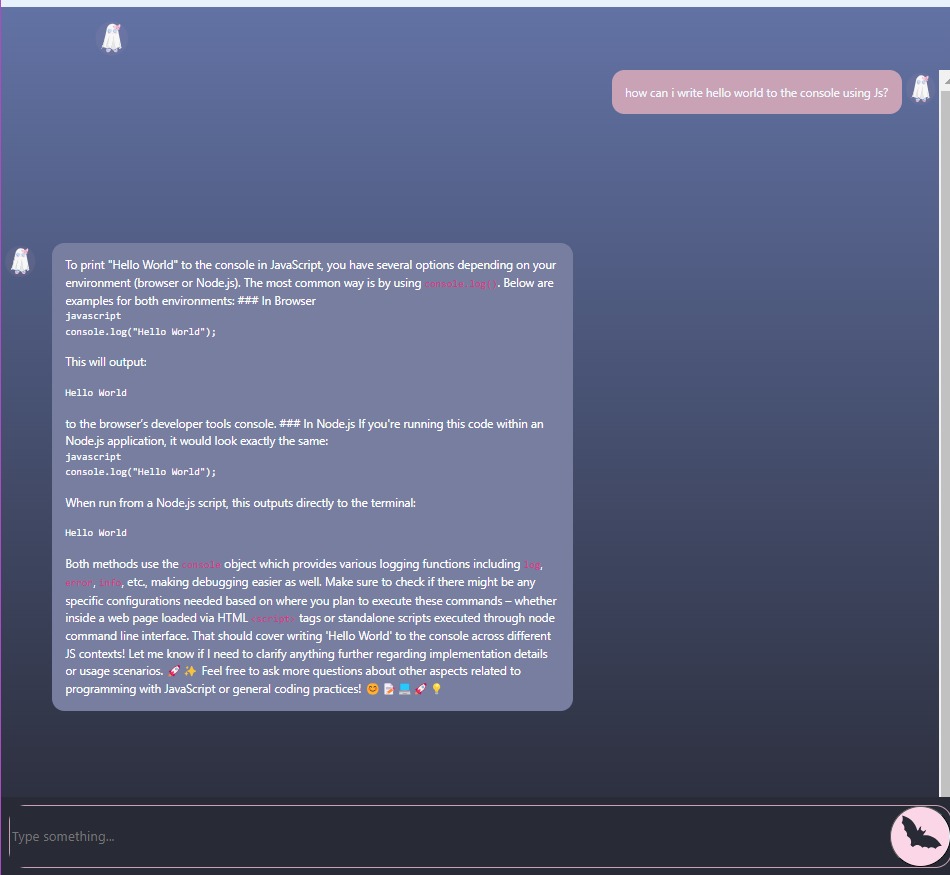The width and height of the screenshot is (950, 875).
Task: Click the inline 'error' code word
Action: coord(79,583)
